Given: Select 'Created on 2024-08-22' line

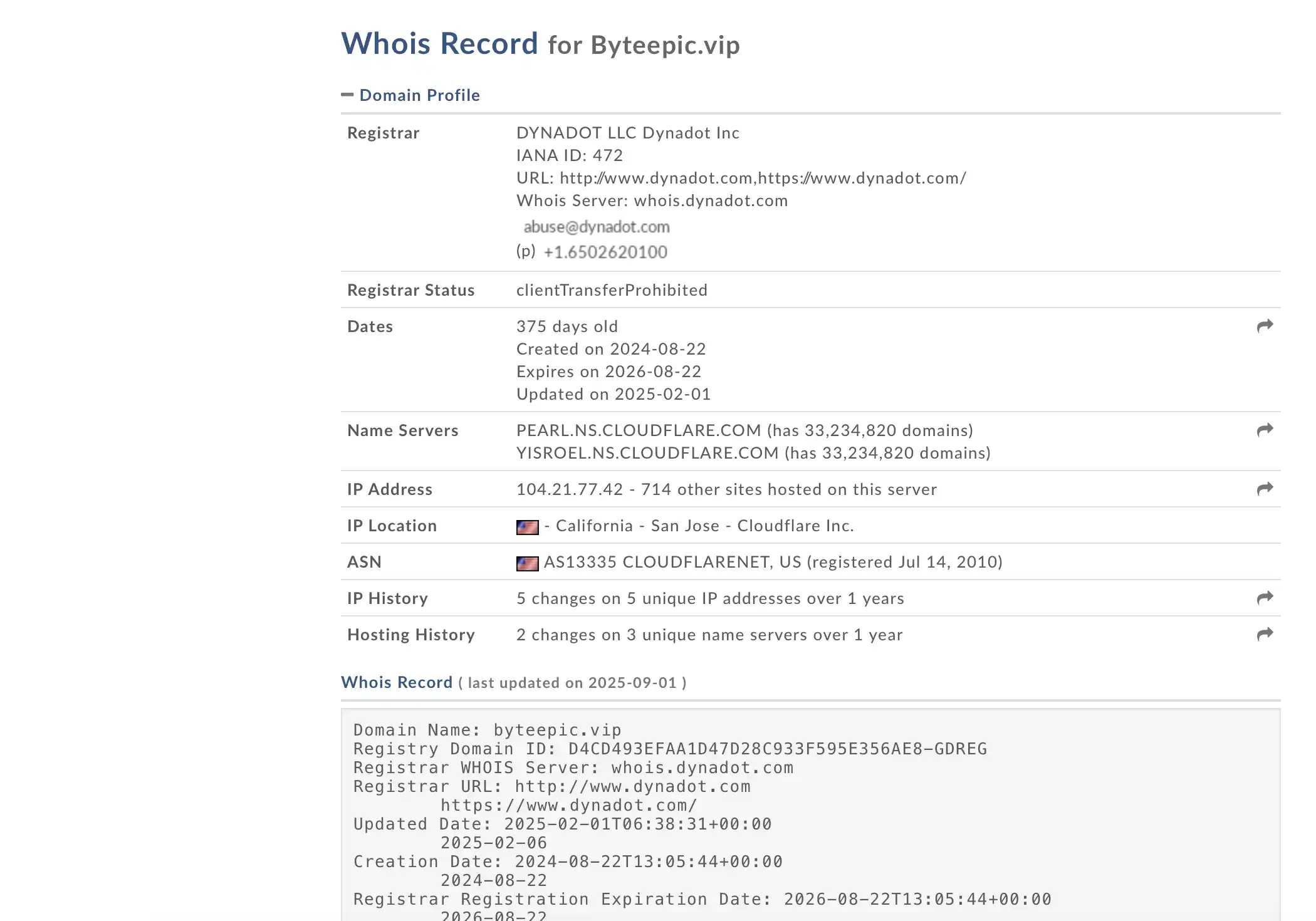Looking at the screenshot, I should pos(611,349).
